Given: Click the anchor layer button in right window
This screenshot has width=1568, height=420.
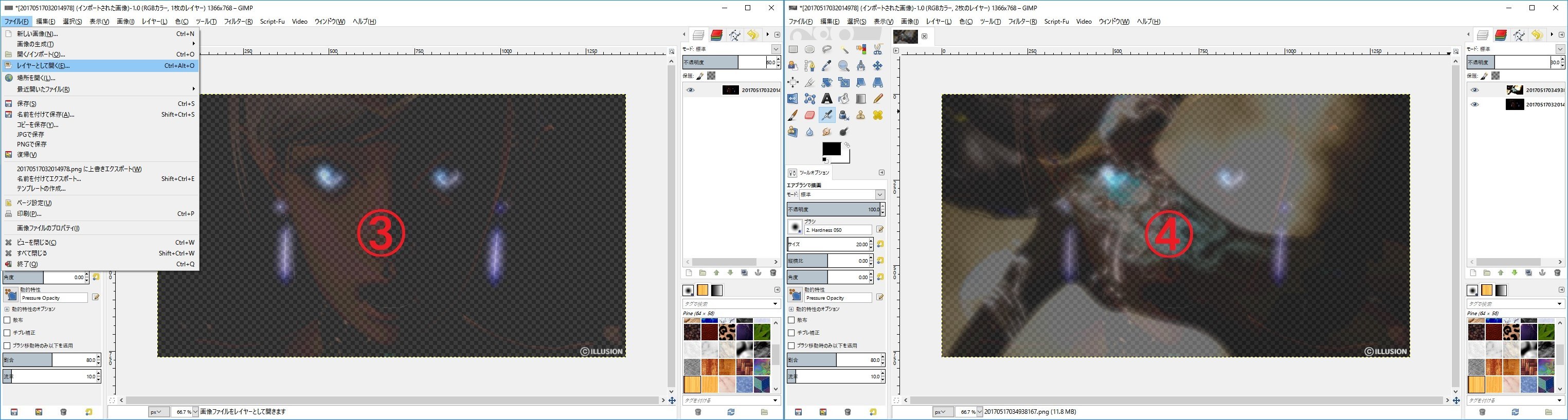Looking at the screenshot, I should tap(1543, 273).
